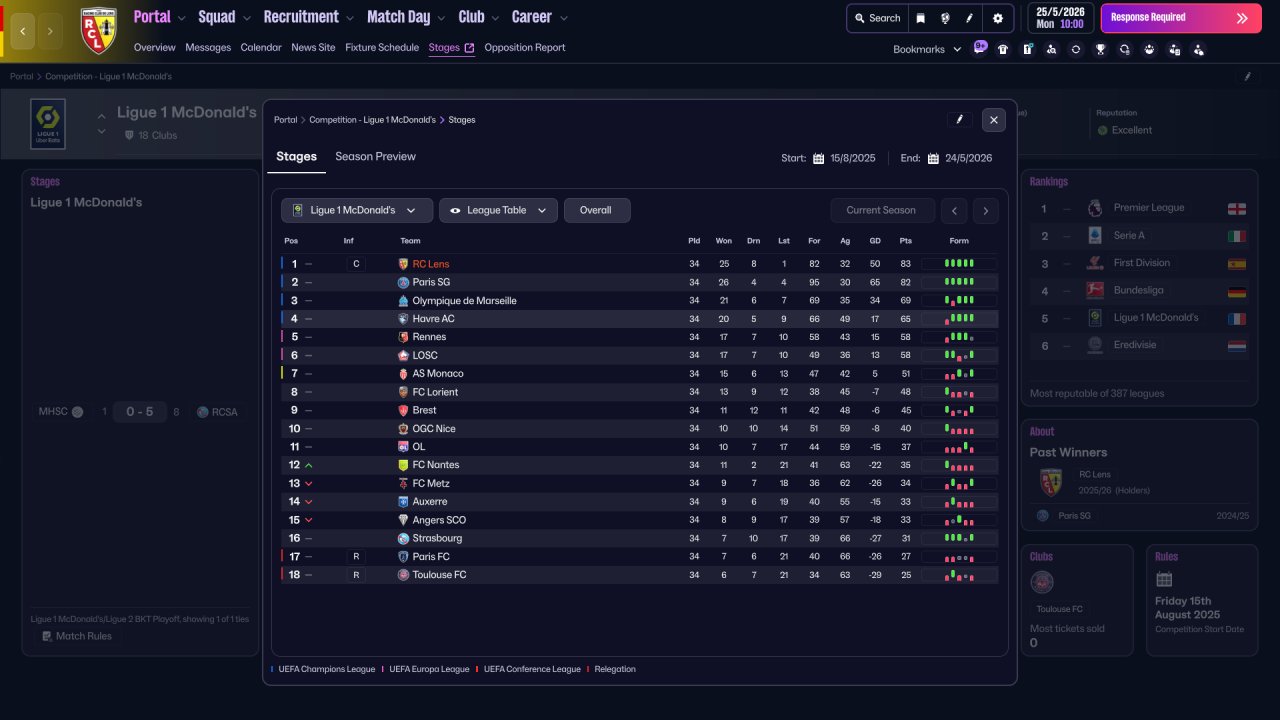Open the Overview sub-menu item
This screenshot has height=720, width=1280.
[x=154, y=48]
